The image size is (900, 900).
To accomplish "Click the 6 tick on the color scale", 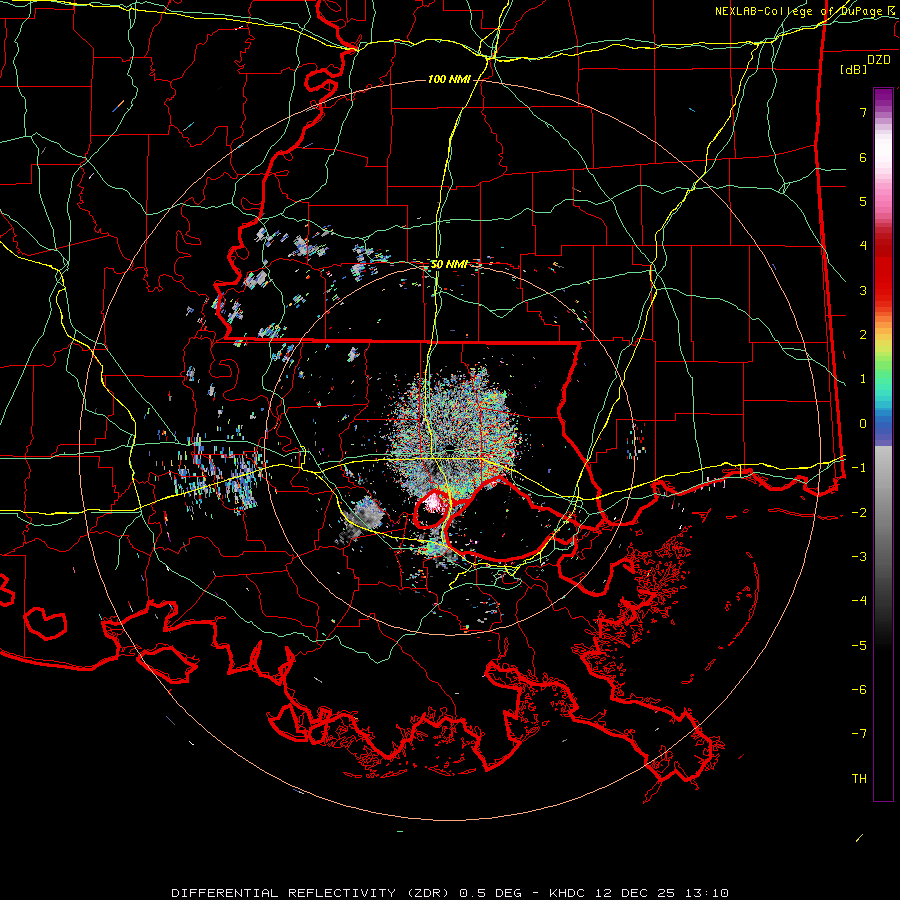I will (x=863, y=157).
